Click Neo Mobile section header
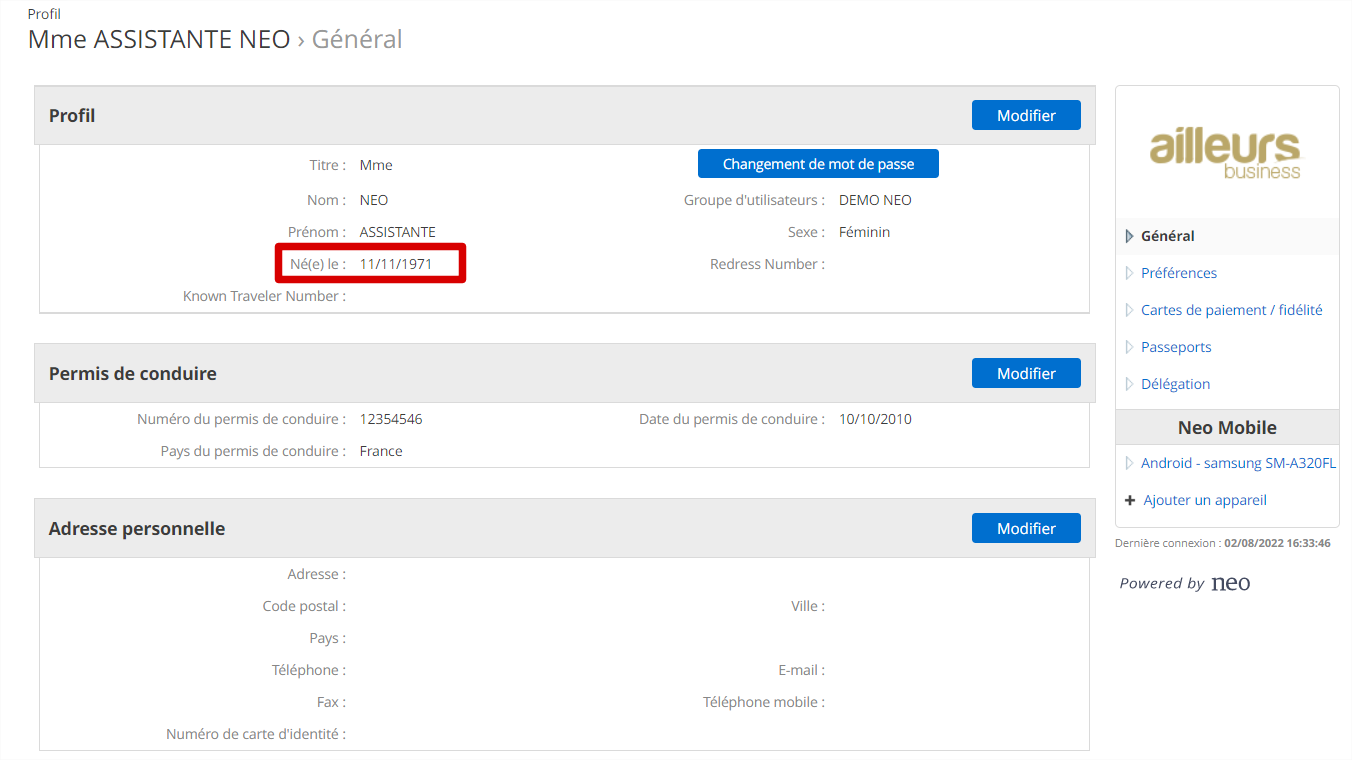The height and width of the screenshot is (760, 1352). [1227, 427]
